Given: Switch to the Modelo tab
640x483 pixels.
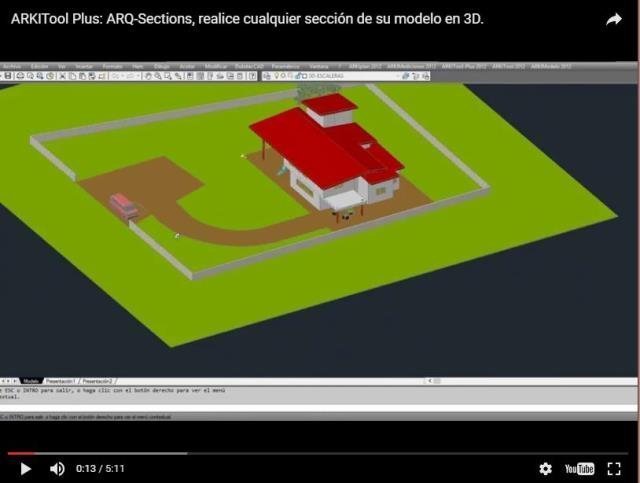Looking at the screenshot, I should pyautogui.click(x=31, y=381).
